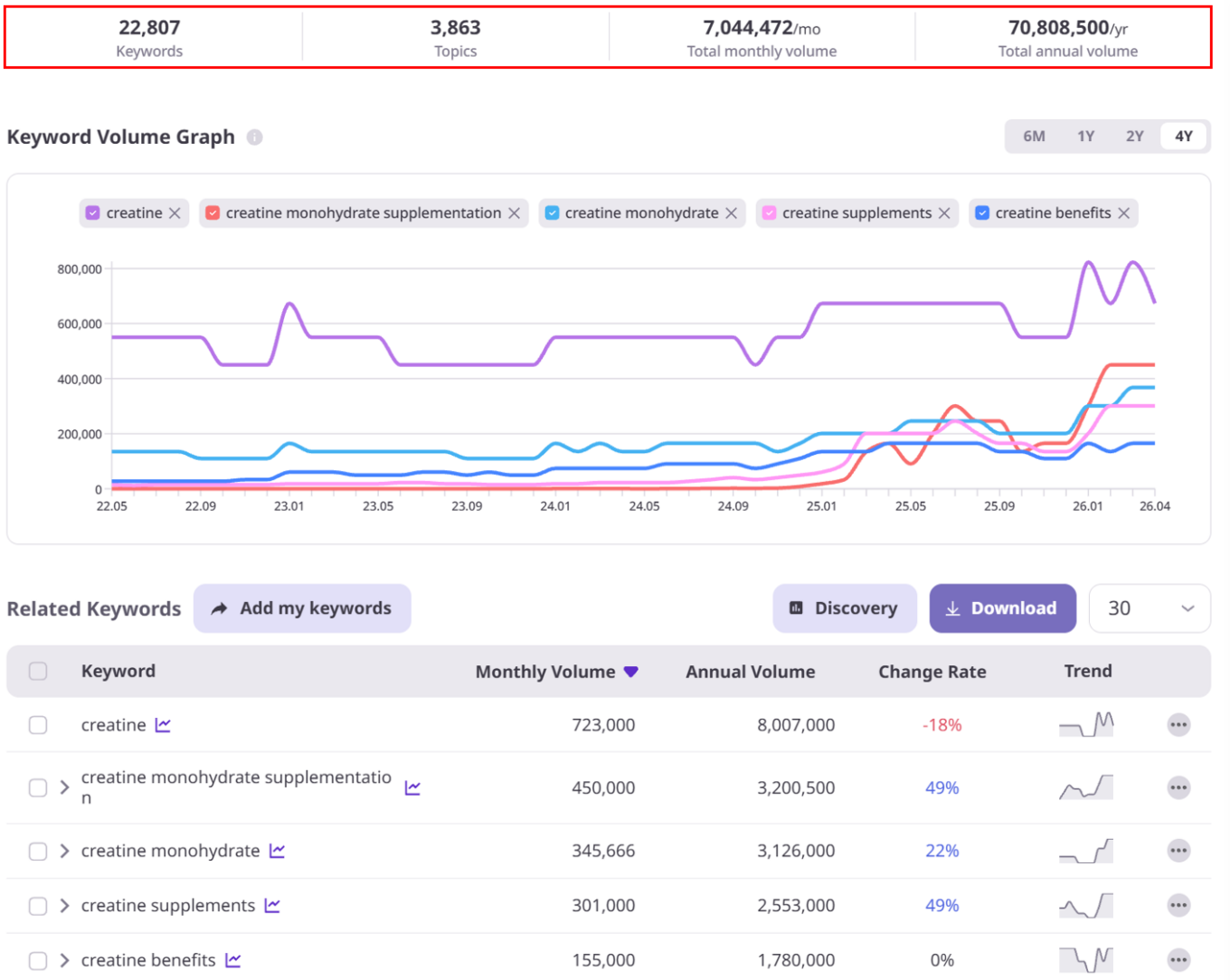Click the 70,808,500/yr total annual volume

coord(1068,38)
